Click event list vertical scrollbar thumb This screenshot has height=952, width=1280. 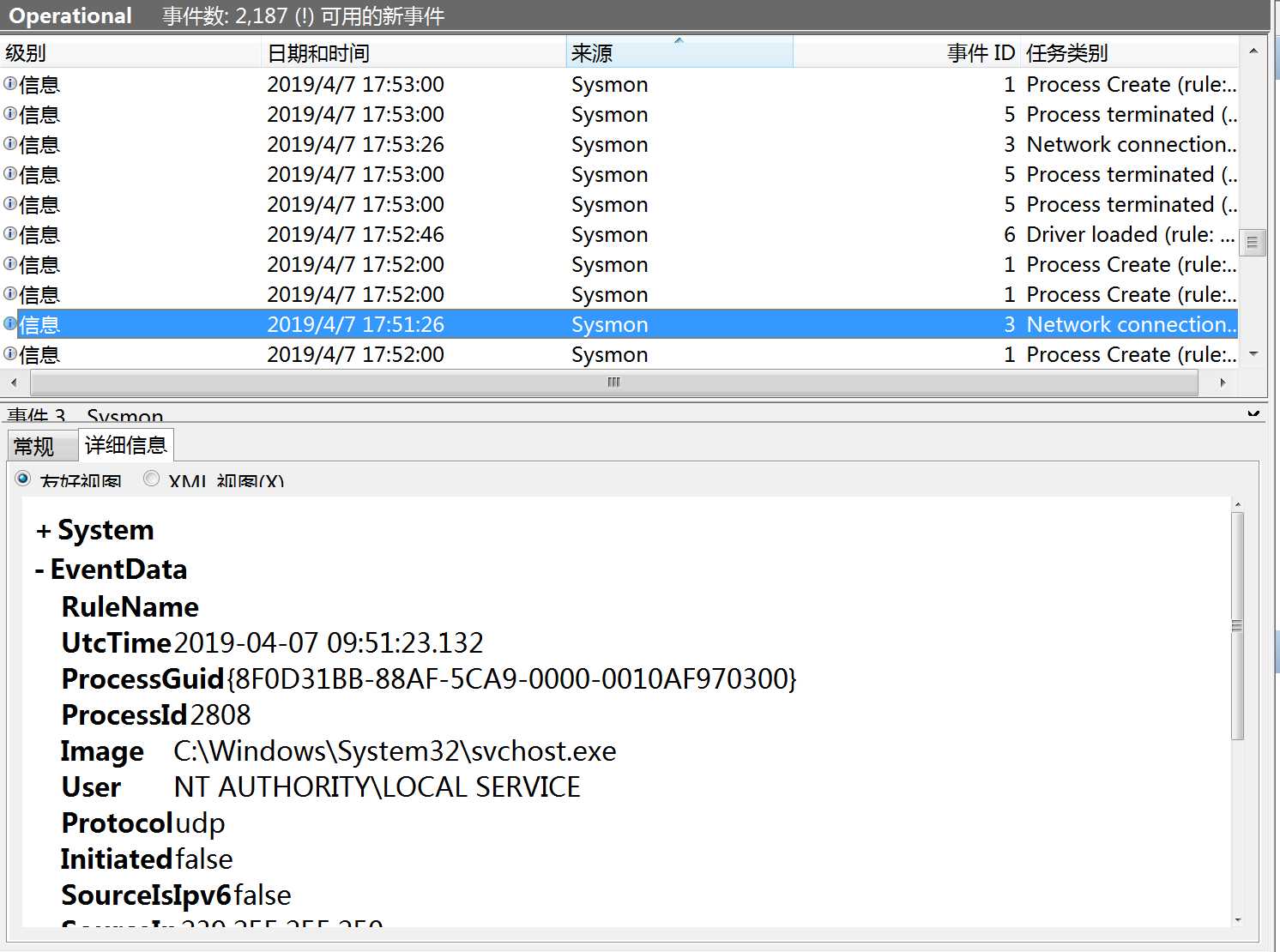1253,243
